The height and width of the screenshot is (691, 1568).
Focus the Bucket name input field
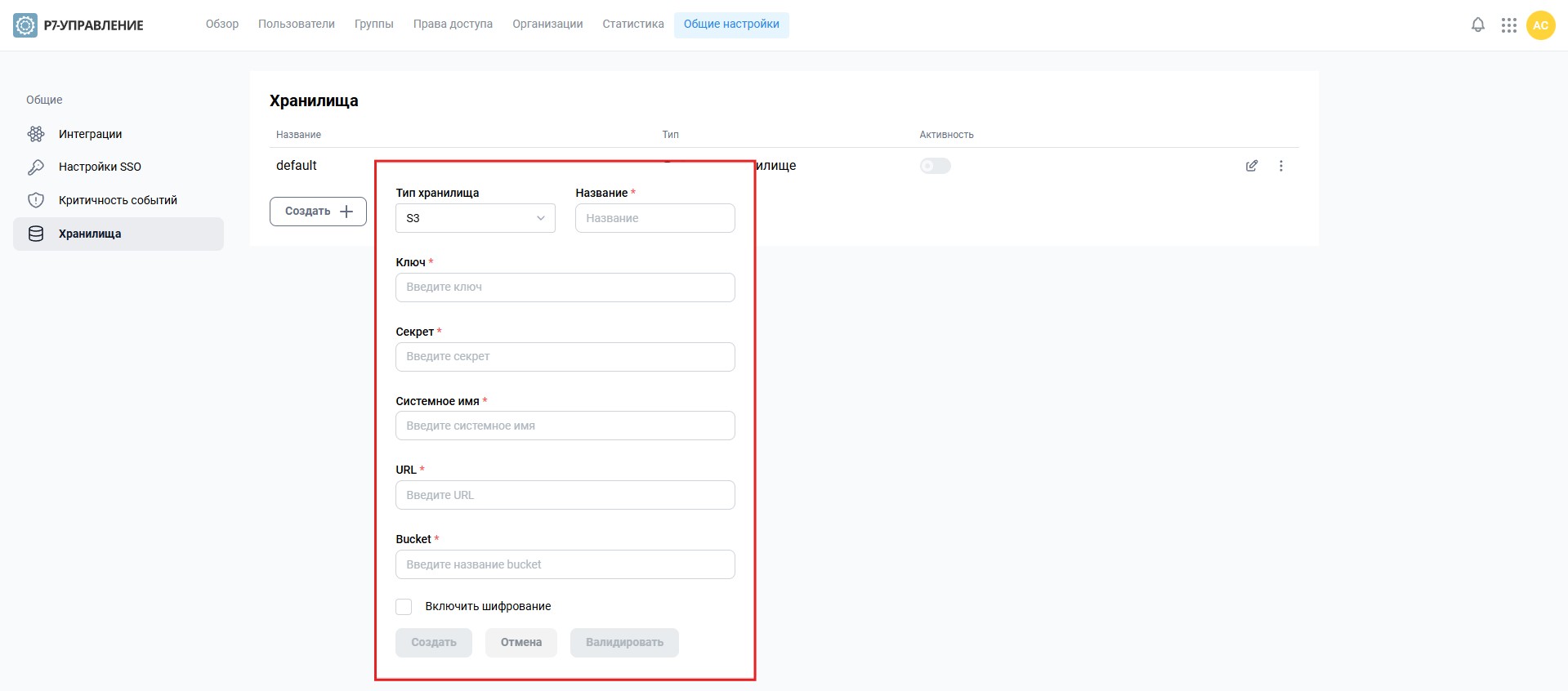(565, 564)
